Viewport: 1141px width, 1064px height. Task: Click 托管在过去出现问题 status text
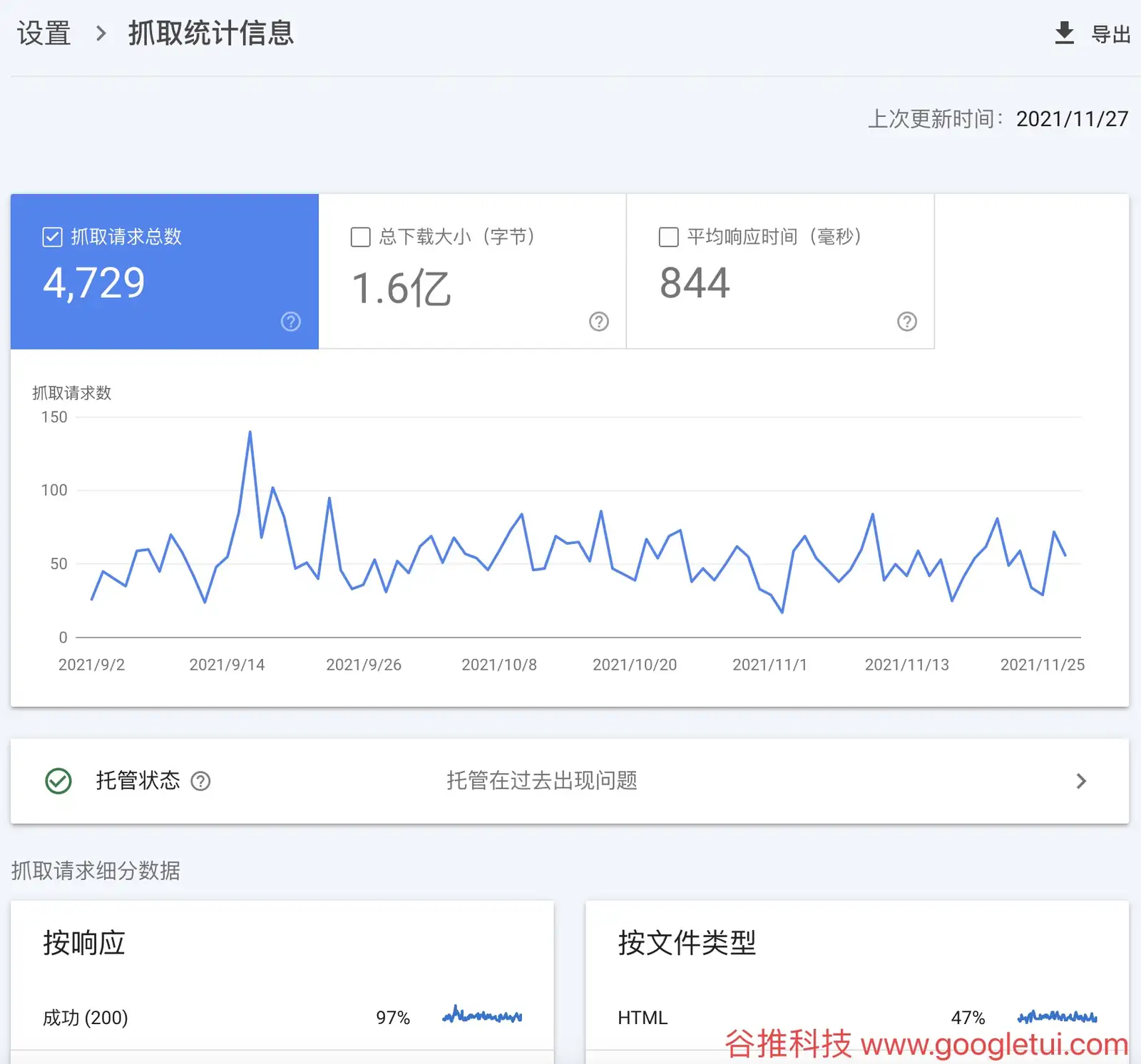coord(542,781)
